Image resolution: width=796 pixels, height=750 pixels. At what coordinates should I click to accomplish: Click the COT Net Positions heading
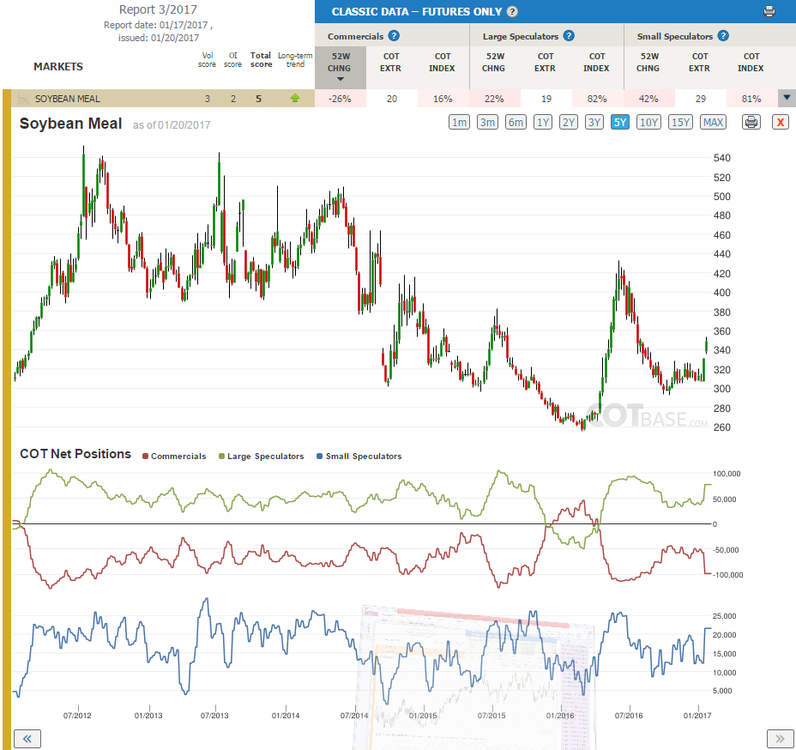[x=75, y=453]
